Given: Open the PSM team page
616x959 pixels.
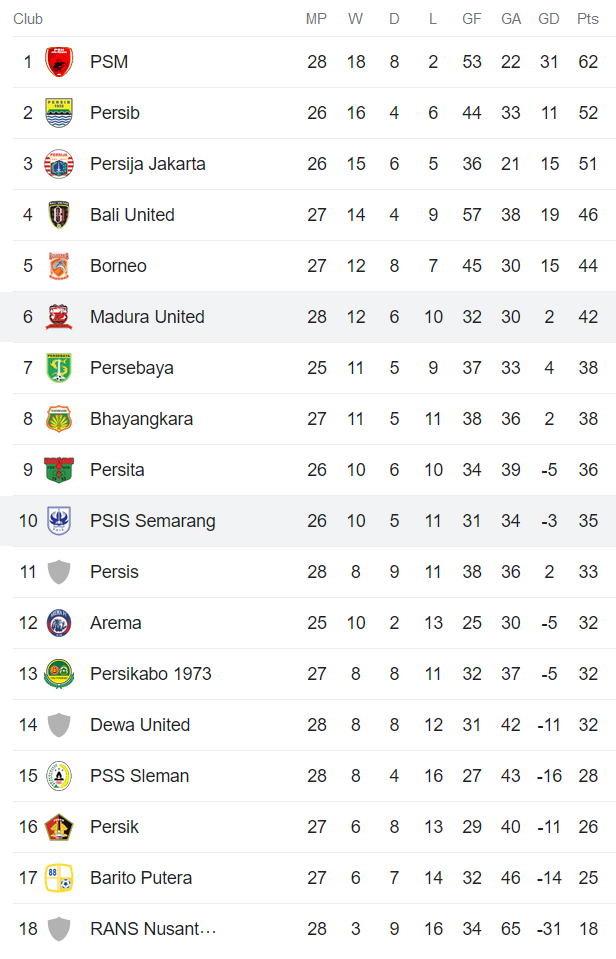Looking at the screenshot, I should click(108, 61).
